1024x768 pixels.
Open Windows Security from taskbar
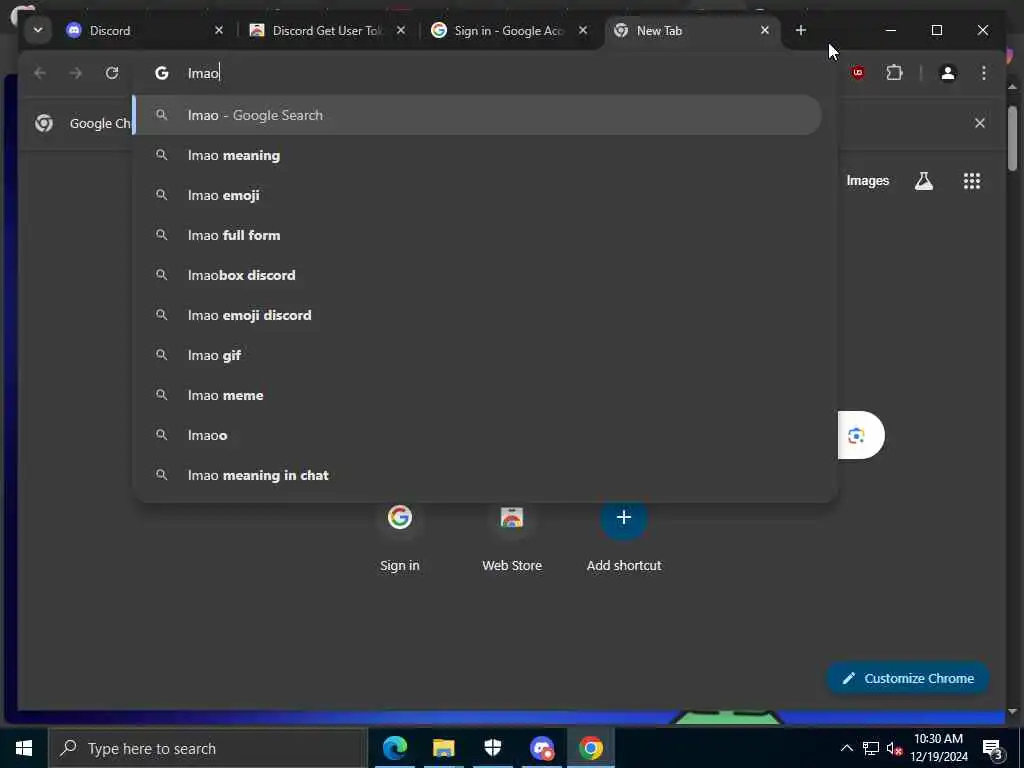tap(492, 748)
